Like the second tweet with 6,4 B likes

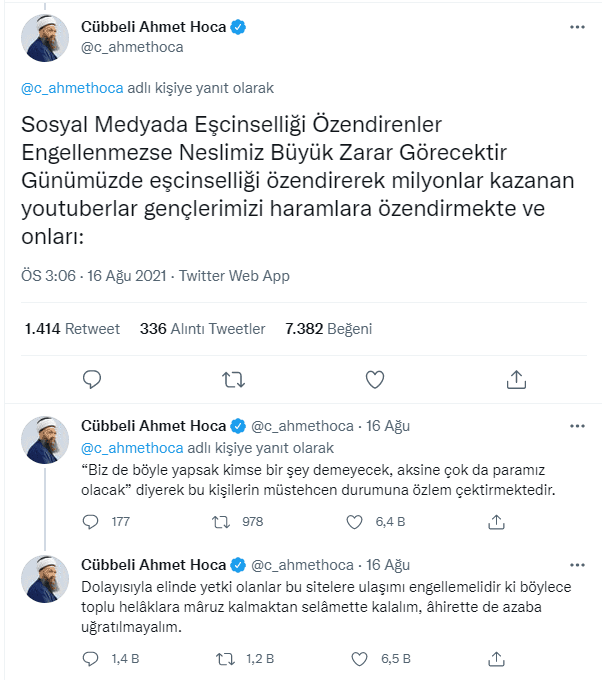coord(355,521)
